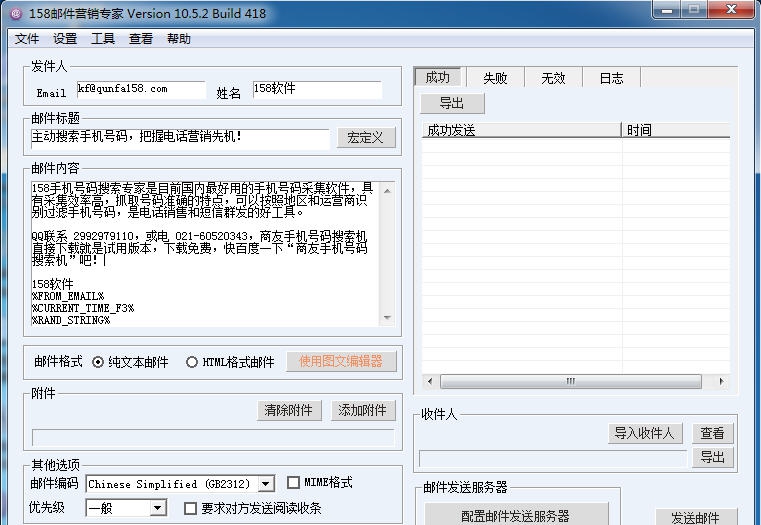The image size is (761, 525).
Task: Click 添加附件 button
Action: click(x=363, y=410)
